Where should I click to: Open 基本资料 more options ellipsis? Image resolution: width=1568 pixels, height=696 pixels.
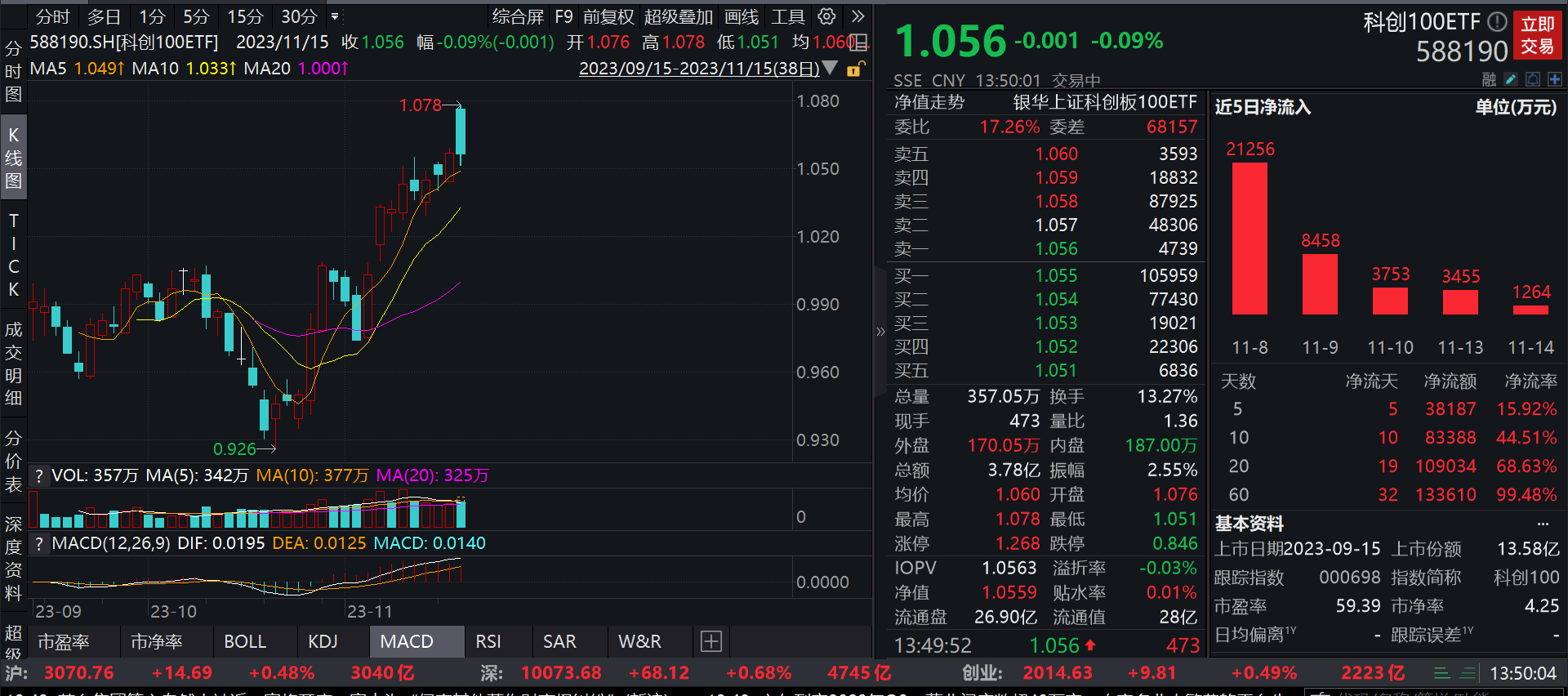click(x=1543, y=523)
